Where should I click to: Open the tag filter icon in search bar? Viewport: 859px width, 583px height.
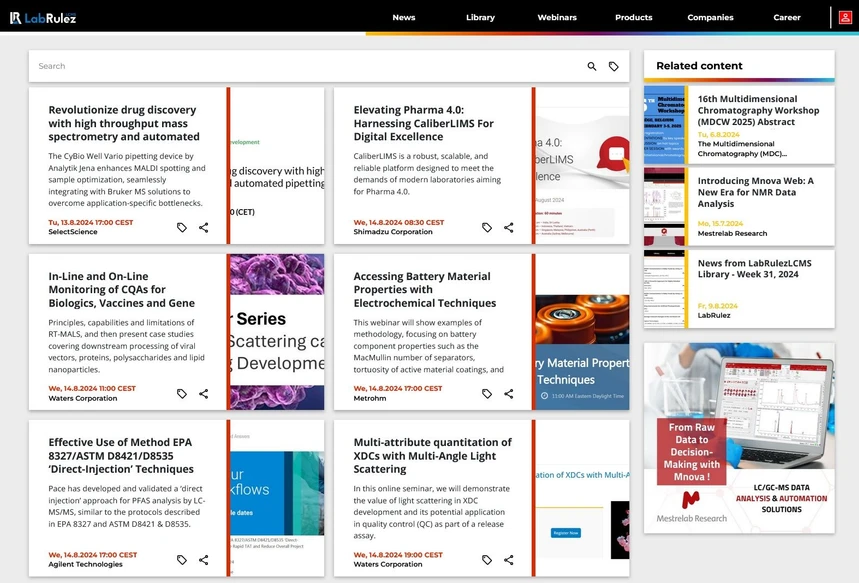point(614,67)
